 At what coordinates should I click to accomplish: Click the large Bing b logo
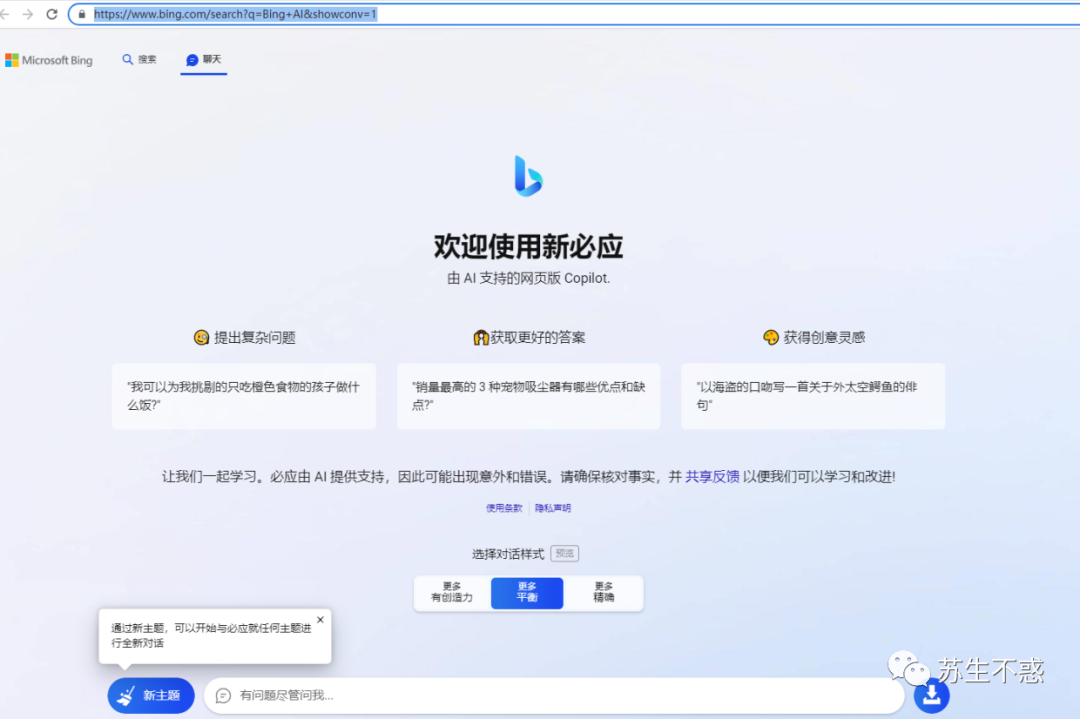528,176
